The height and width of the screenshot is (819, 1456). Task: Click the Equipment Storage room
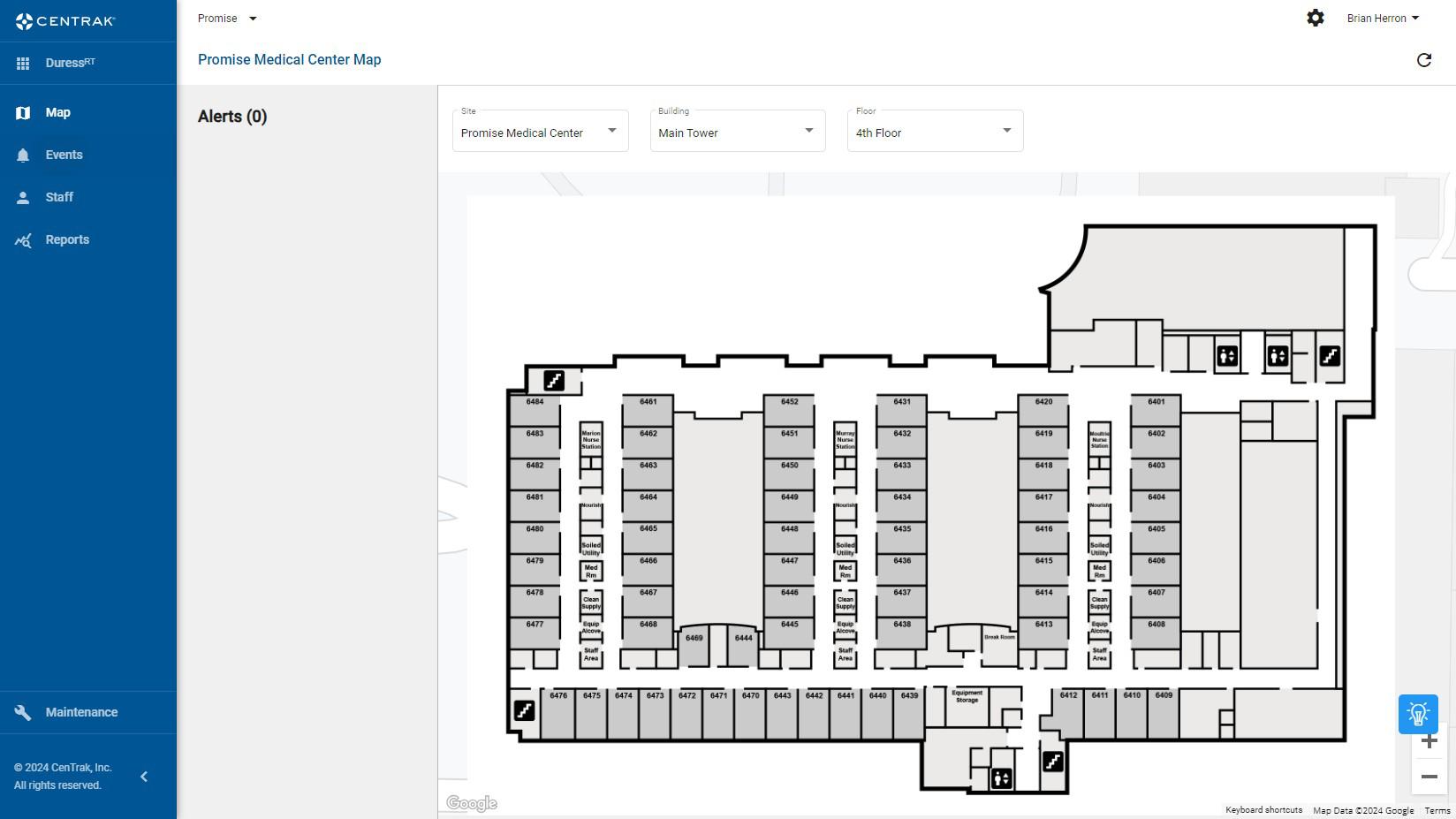(967, 706)
